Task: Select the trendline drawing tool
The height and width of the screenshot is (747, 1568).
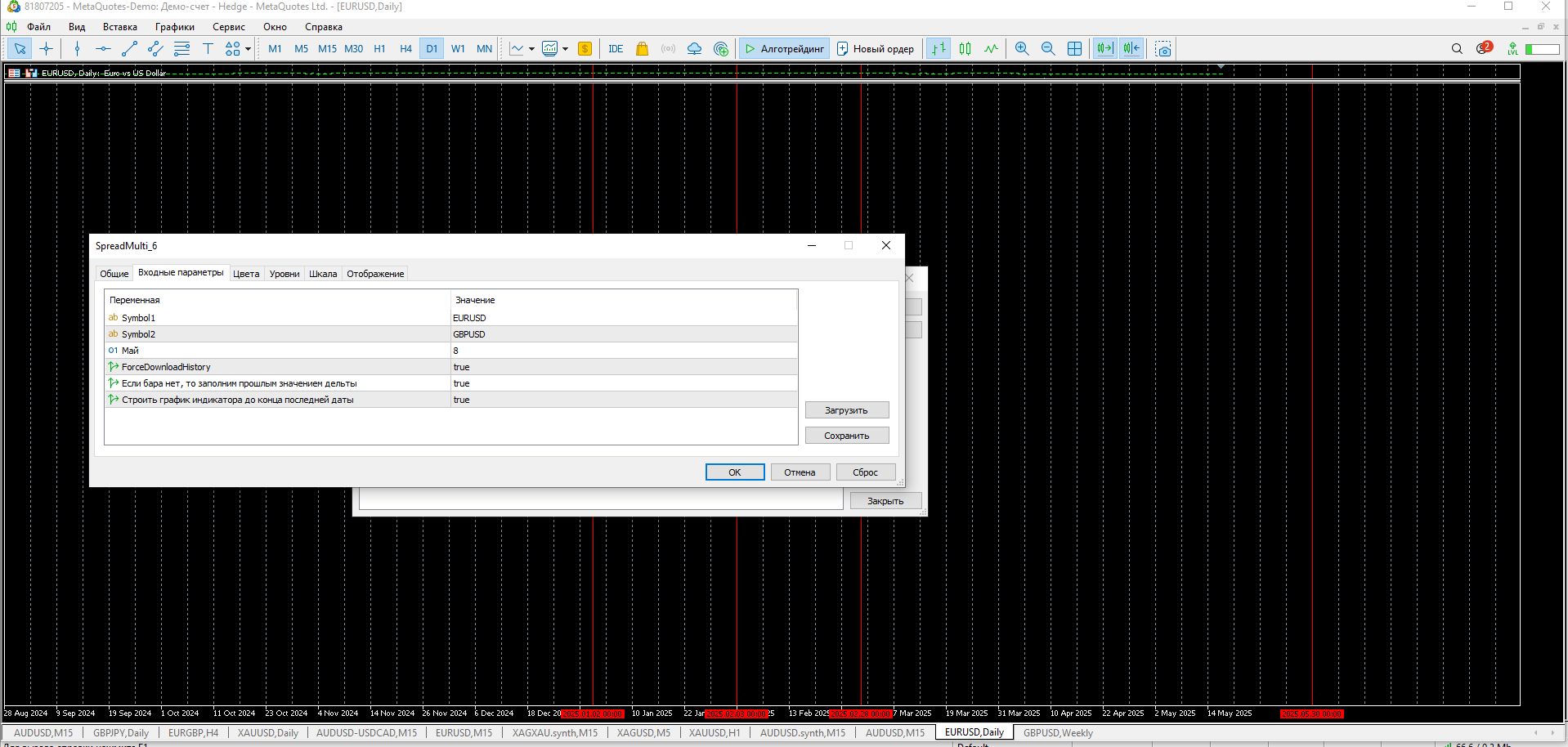Action: tap(129, 49)
